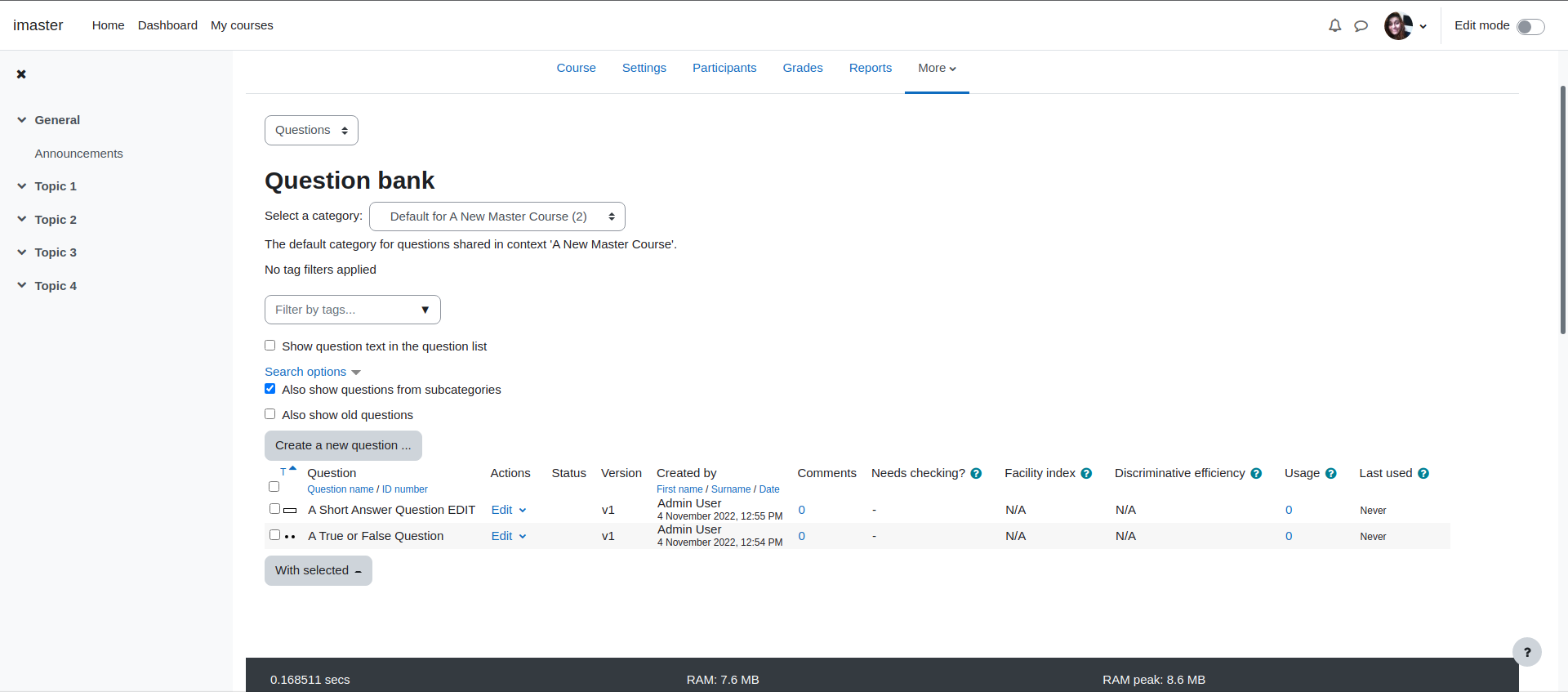The height and width of the screenshot is (692, 1568).
Task: Expand the More tab menu
Action: click(937, 68)
